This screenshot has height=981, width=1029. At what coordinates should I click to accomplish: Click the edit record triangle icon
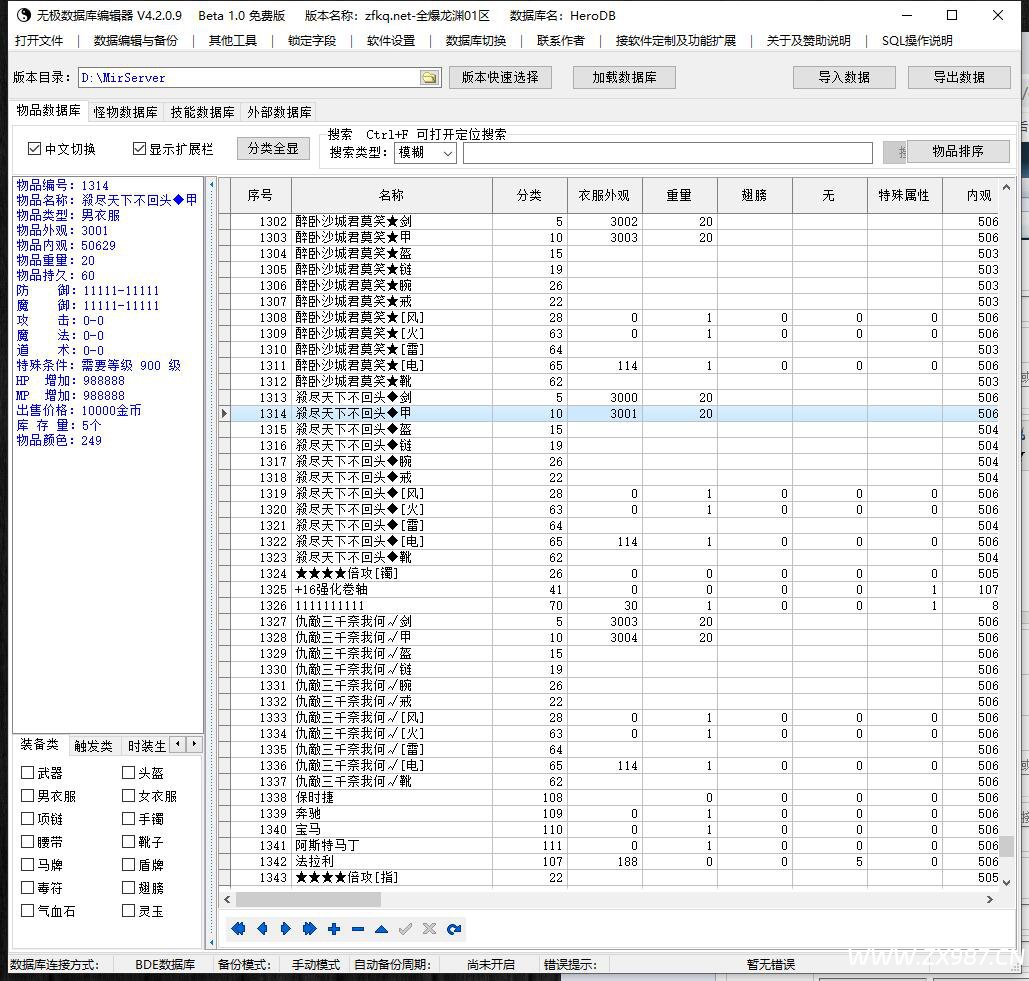tap(382, 929)
